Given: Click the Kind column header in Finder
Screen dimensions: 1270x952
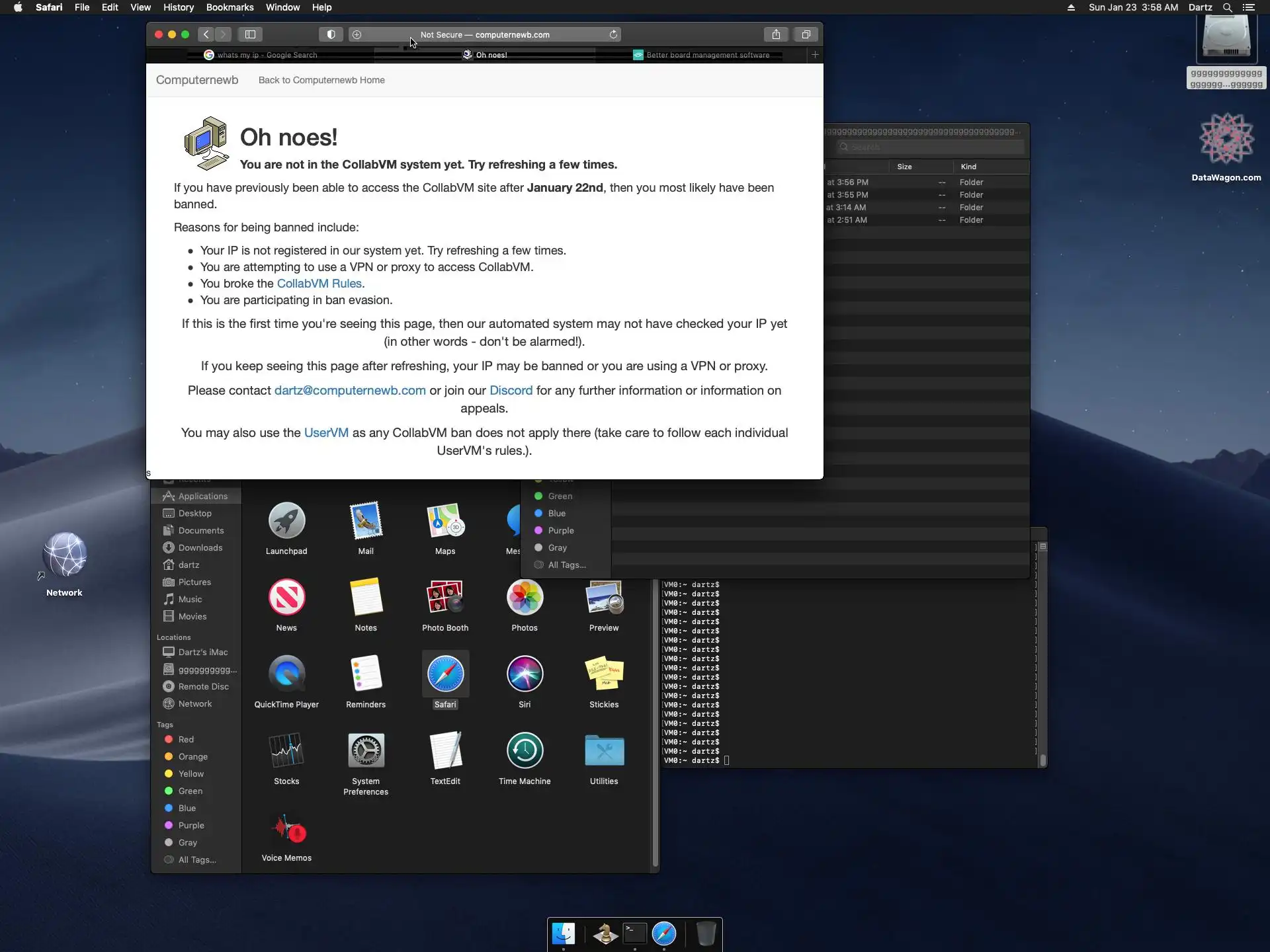Looking at the screenshot, I should [968, 167].
